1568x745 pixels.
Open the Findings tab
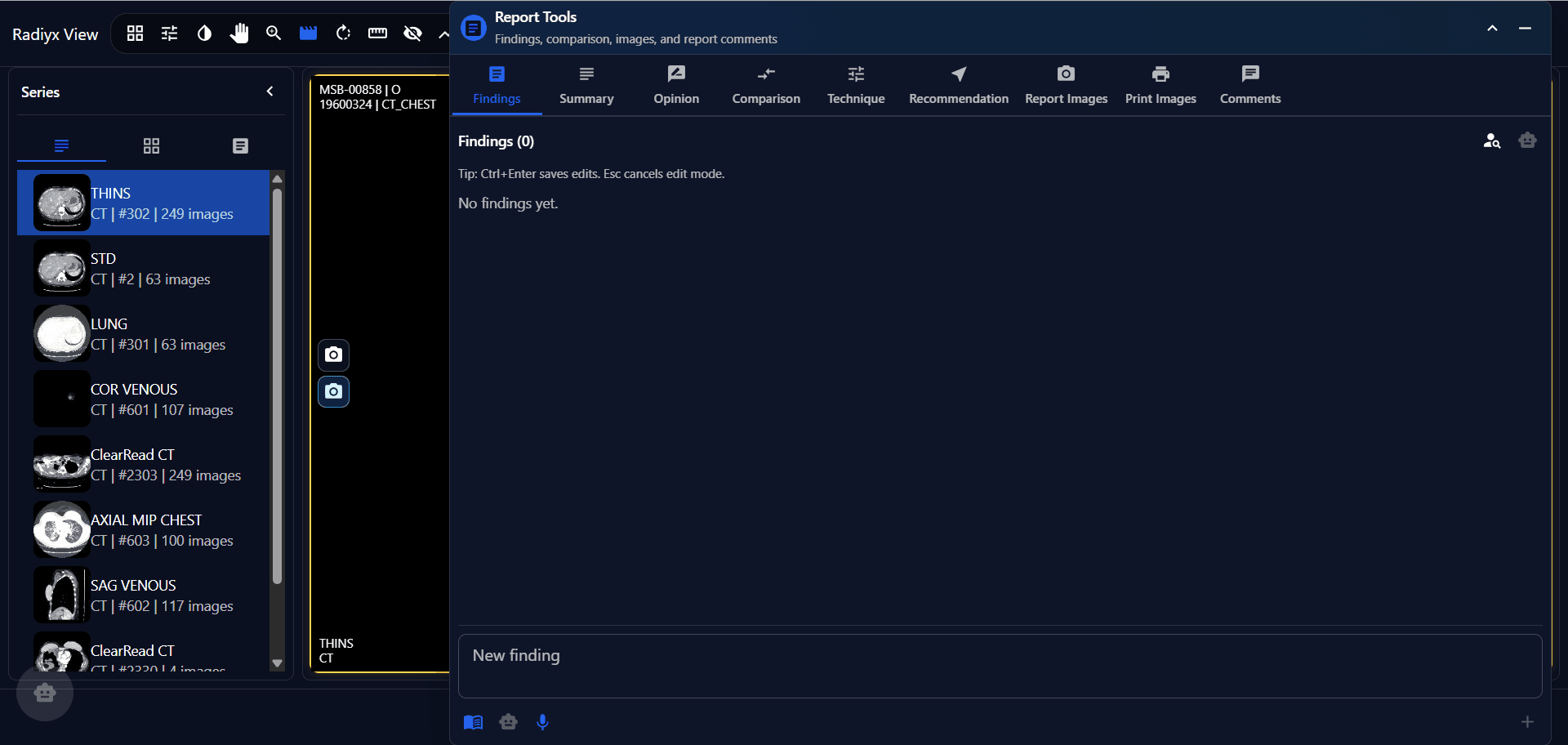[x=497, y=85]
